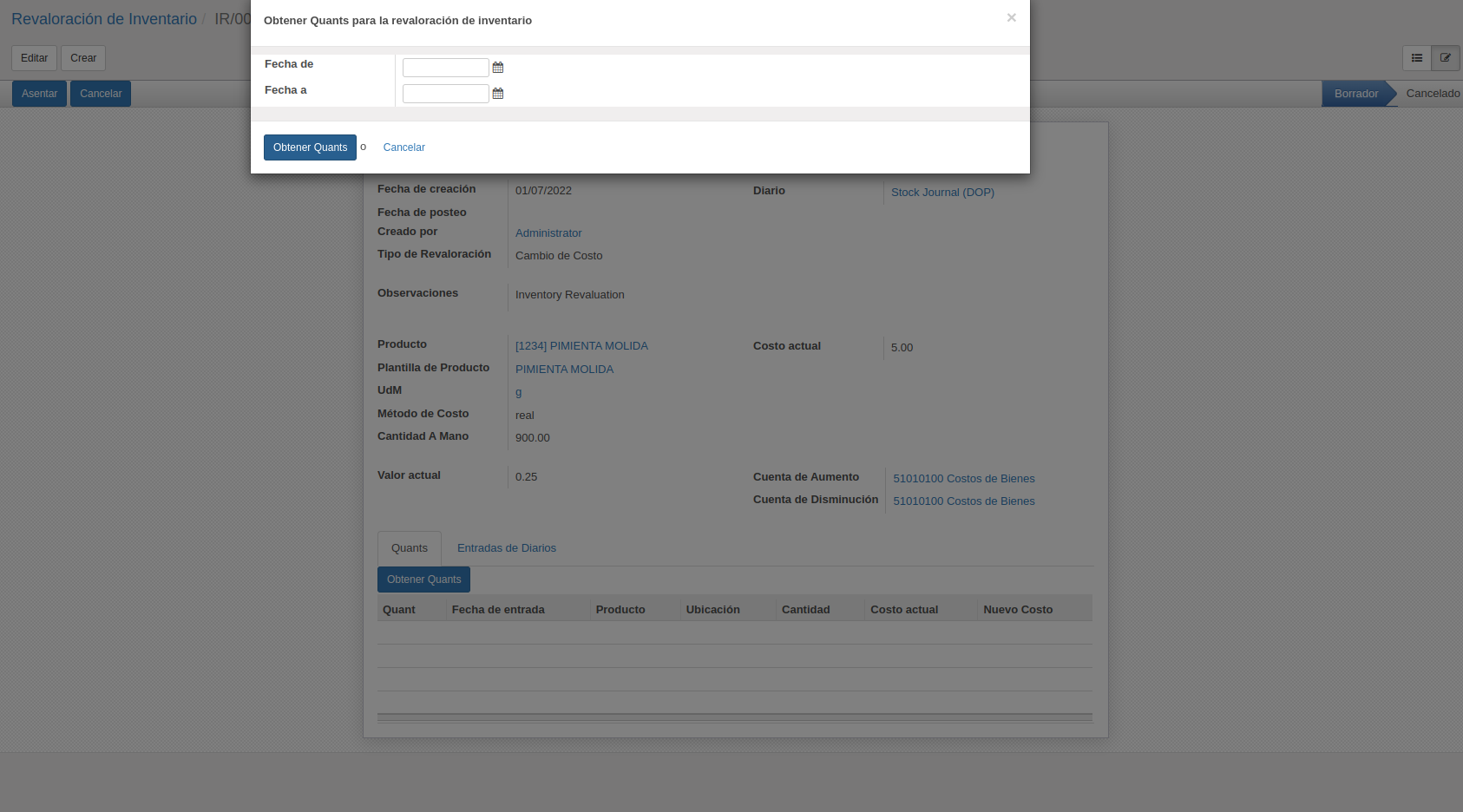The width and height of the screenshot is (1463, 812).
Task: Click the 01/07/2022 creation date value
Action: pyautogui.click(x=543, y=191)
